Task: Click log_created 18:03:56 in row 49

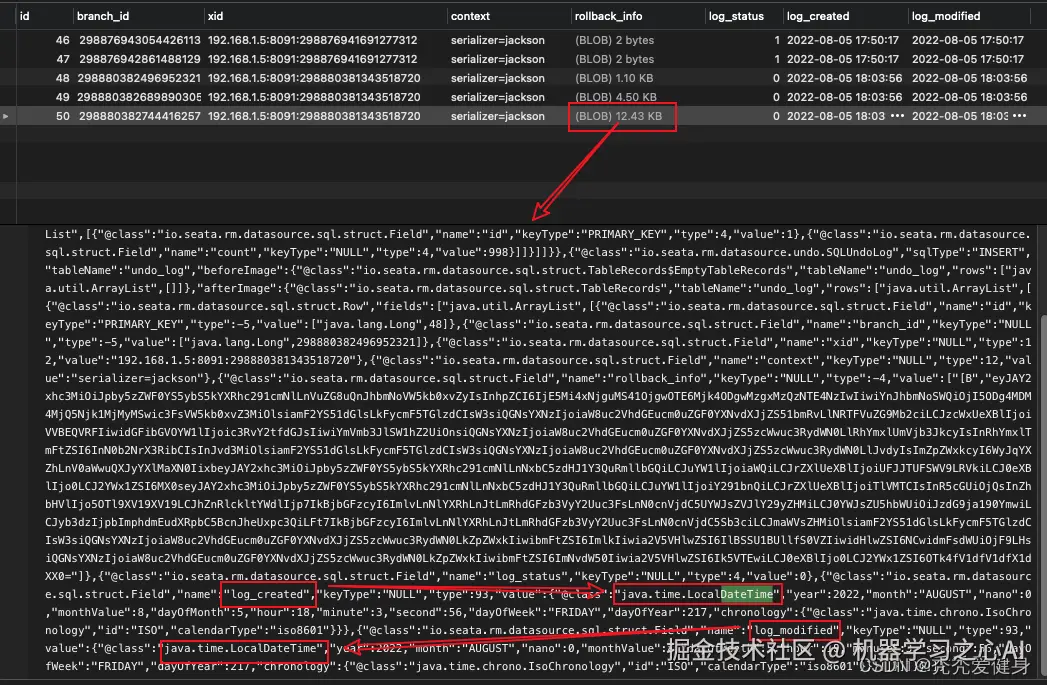Action: pos(844,97)
